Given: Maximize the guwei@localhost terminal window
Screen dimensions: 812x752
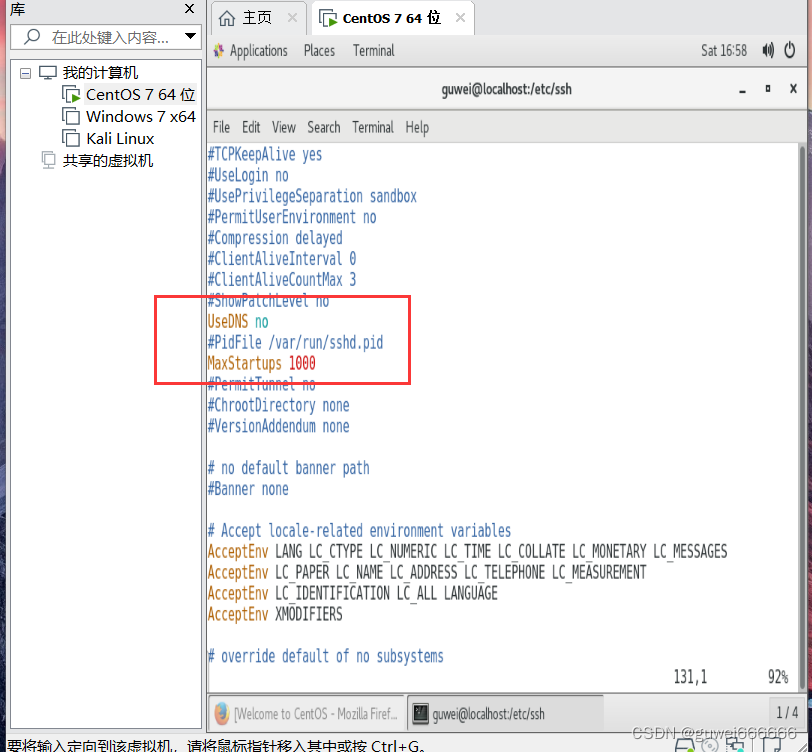Looking at the screenshot, I should (768, 89).
